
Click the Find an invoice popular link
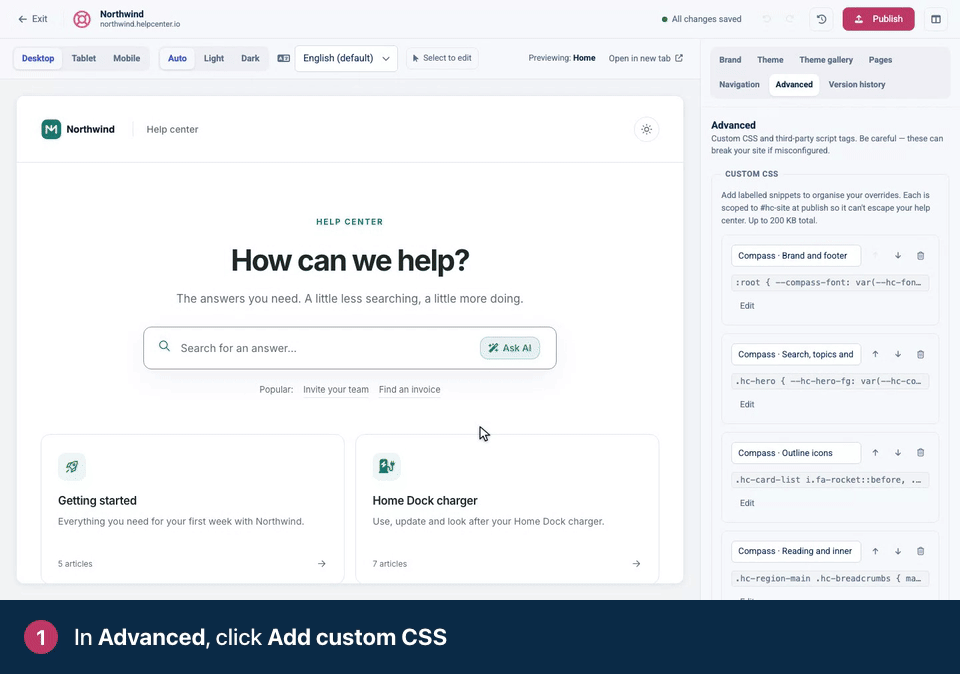point(410,390)
